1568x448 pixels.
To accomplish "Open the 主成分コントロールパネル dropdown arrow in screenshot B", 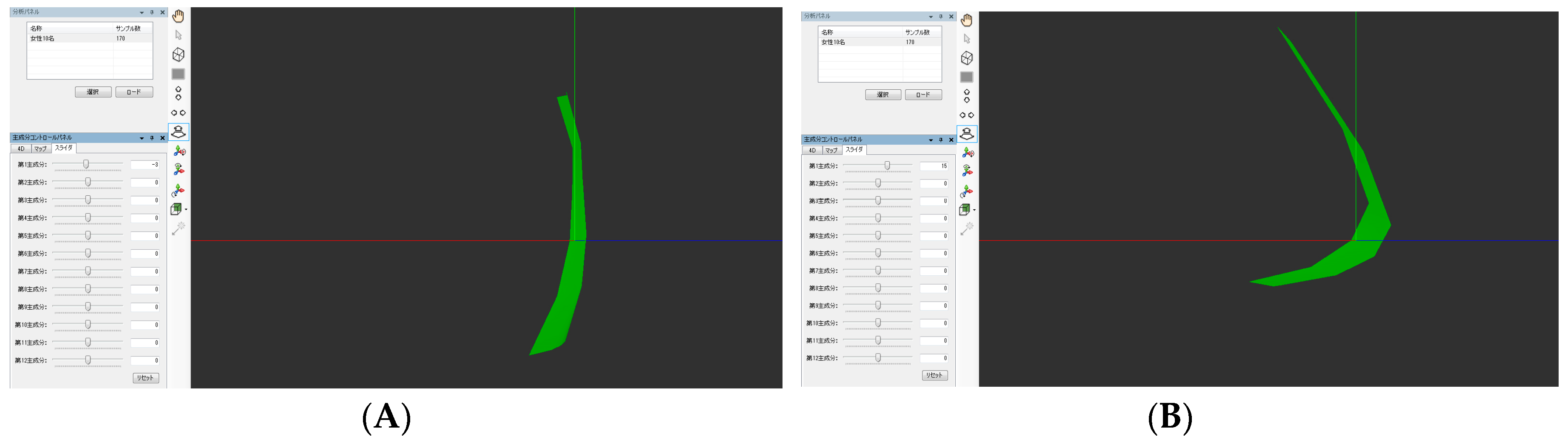I will point(931,140).
